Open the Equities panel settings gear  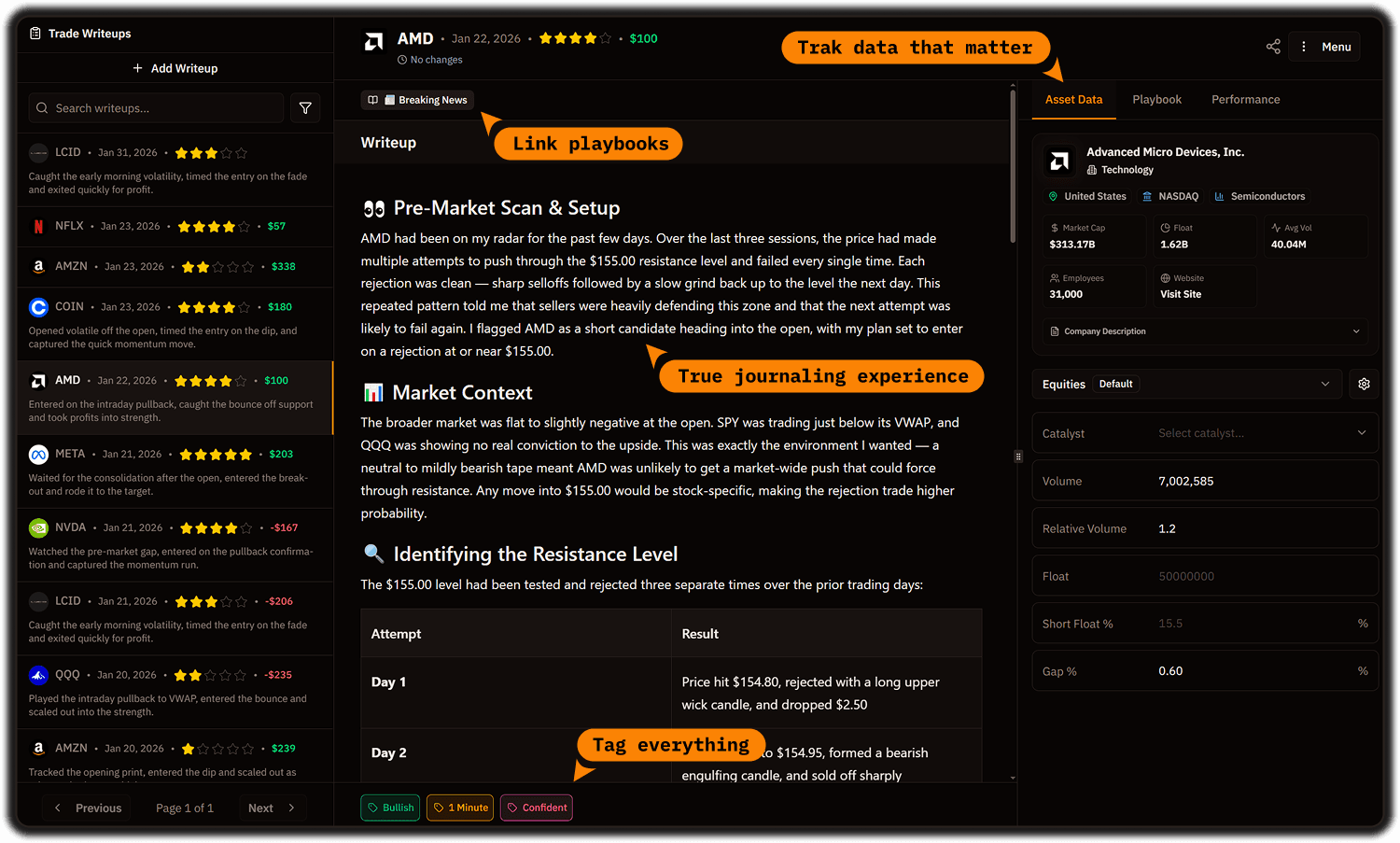tap(1364, 384)
